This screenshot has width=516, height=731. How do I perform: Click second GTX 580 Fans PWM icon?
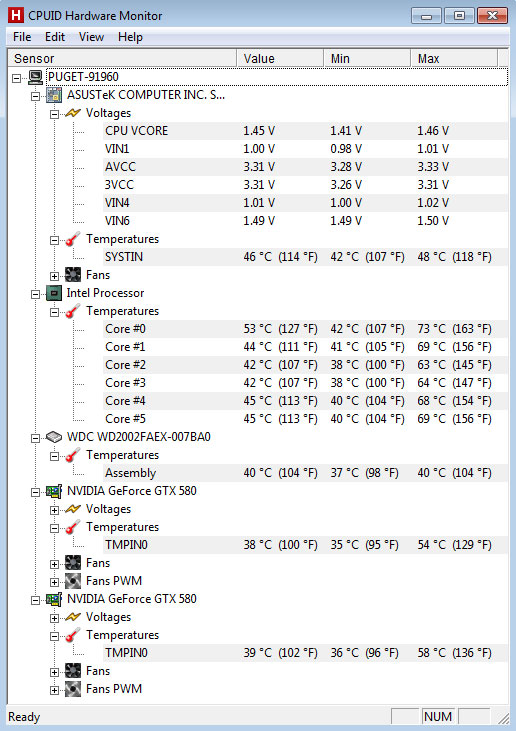pyautogui.click(x=73, y=689)
